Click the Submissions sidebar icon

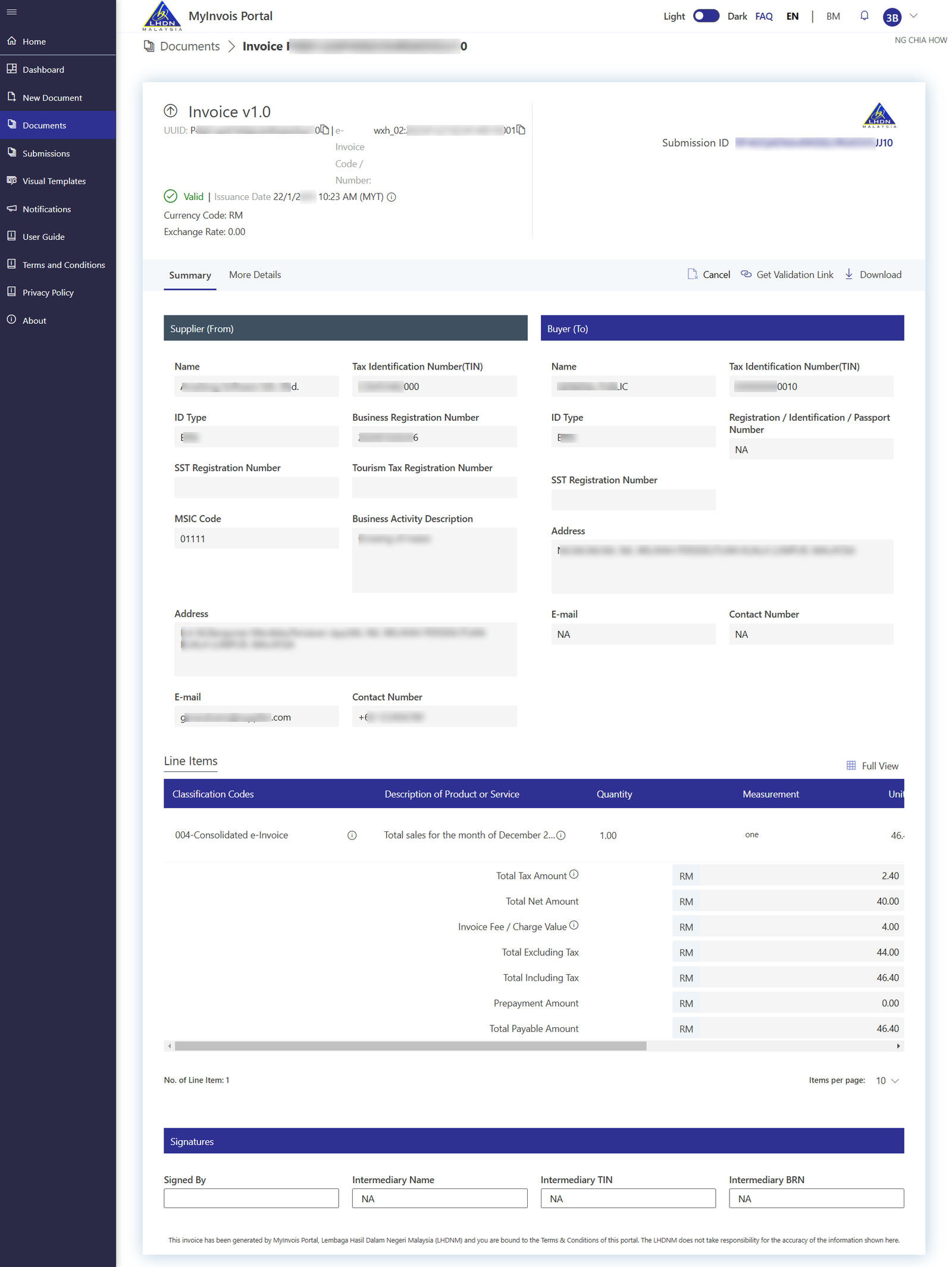click(12, 153)
